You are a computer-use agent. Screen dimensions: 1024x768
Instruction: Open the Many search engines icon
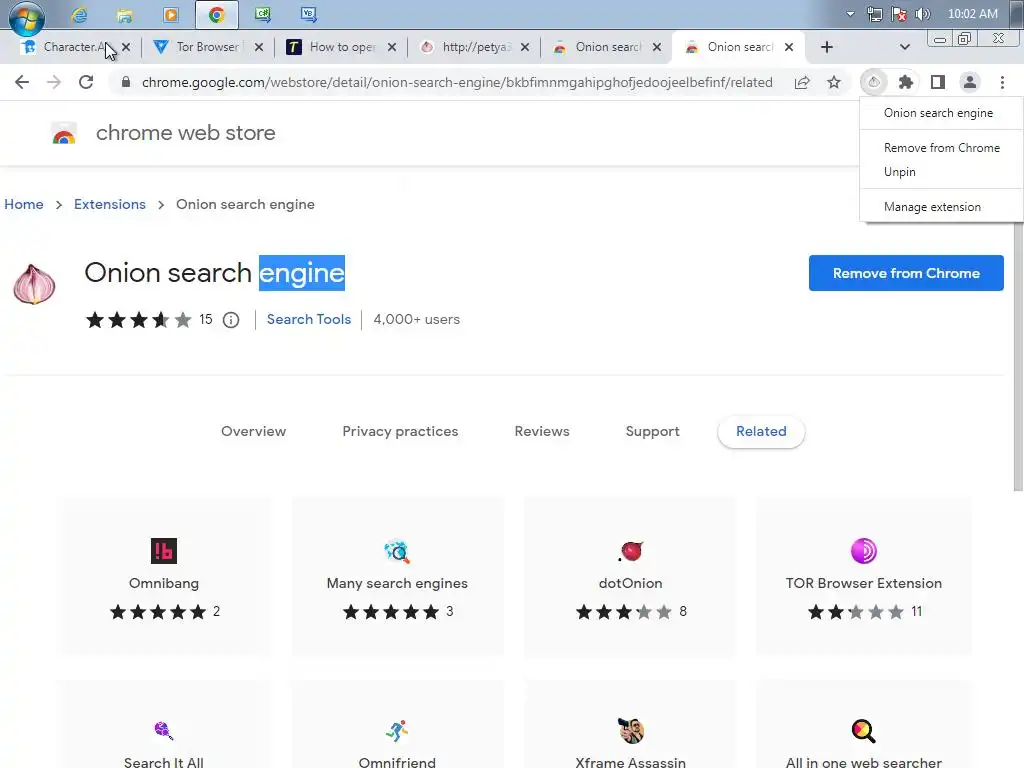[397, 551]
